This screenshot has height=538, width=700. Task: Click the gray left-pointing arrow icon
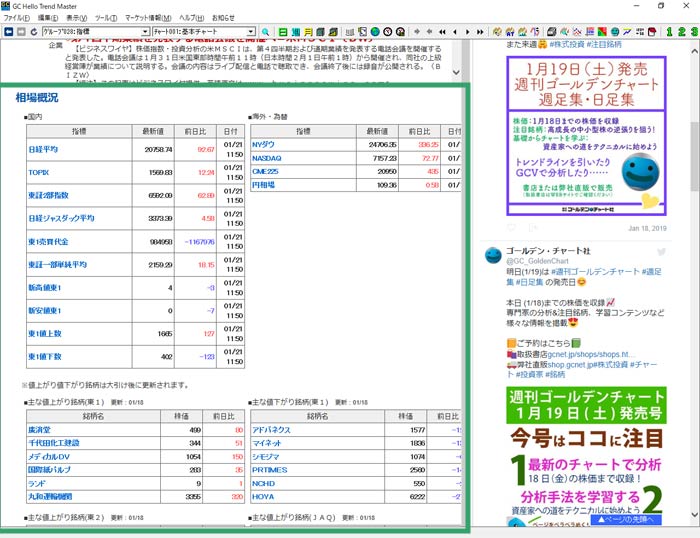pyautogui.click(x=429, y=32)
